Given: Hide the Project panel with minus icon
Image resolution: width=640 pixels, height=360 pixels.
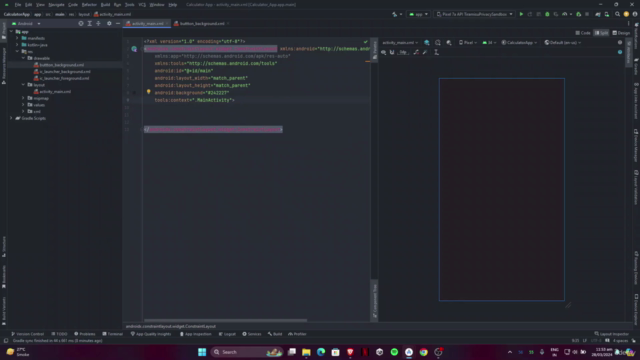Looking at the screenshot, I should click(x=118, y=24).
